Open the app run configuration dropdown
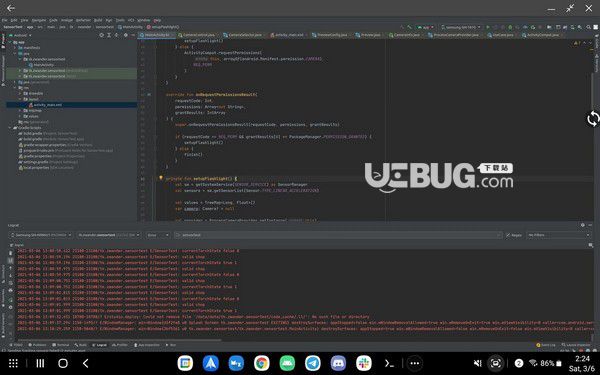Viewport: 600px width, 375px height. coord(426,27)
